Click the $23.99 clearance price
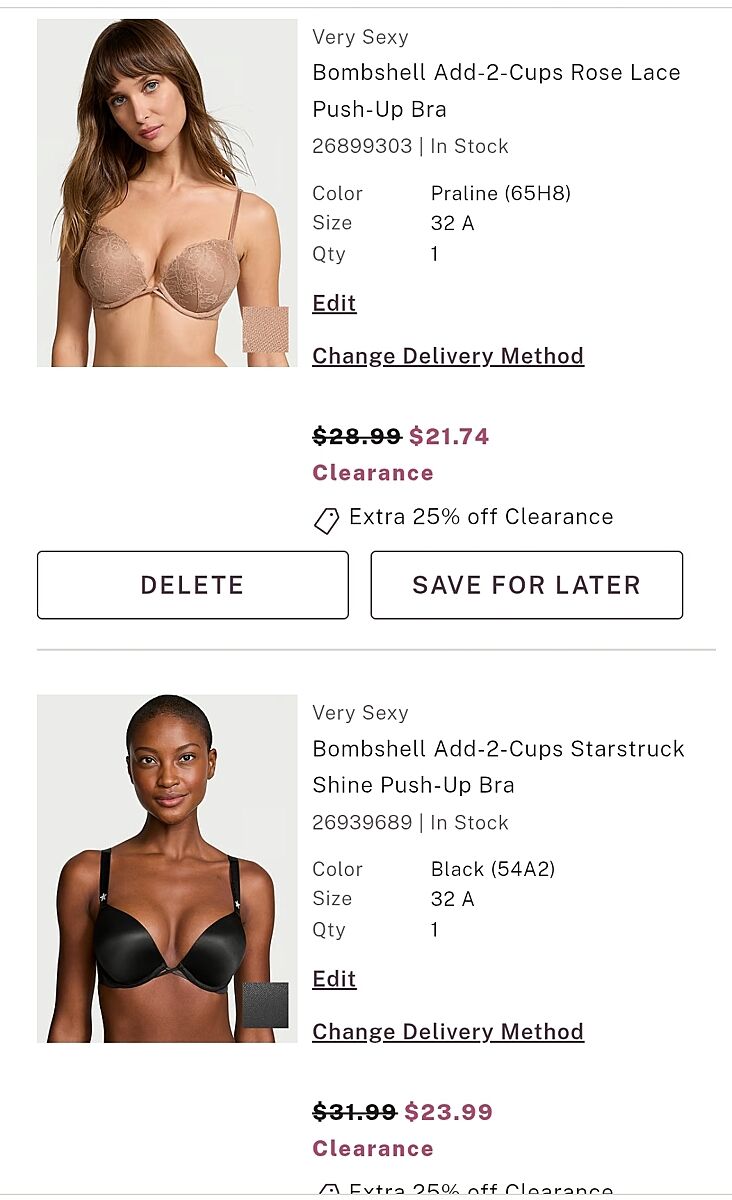 coord(449,1112)
